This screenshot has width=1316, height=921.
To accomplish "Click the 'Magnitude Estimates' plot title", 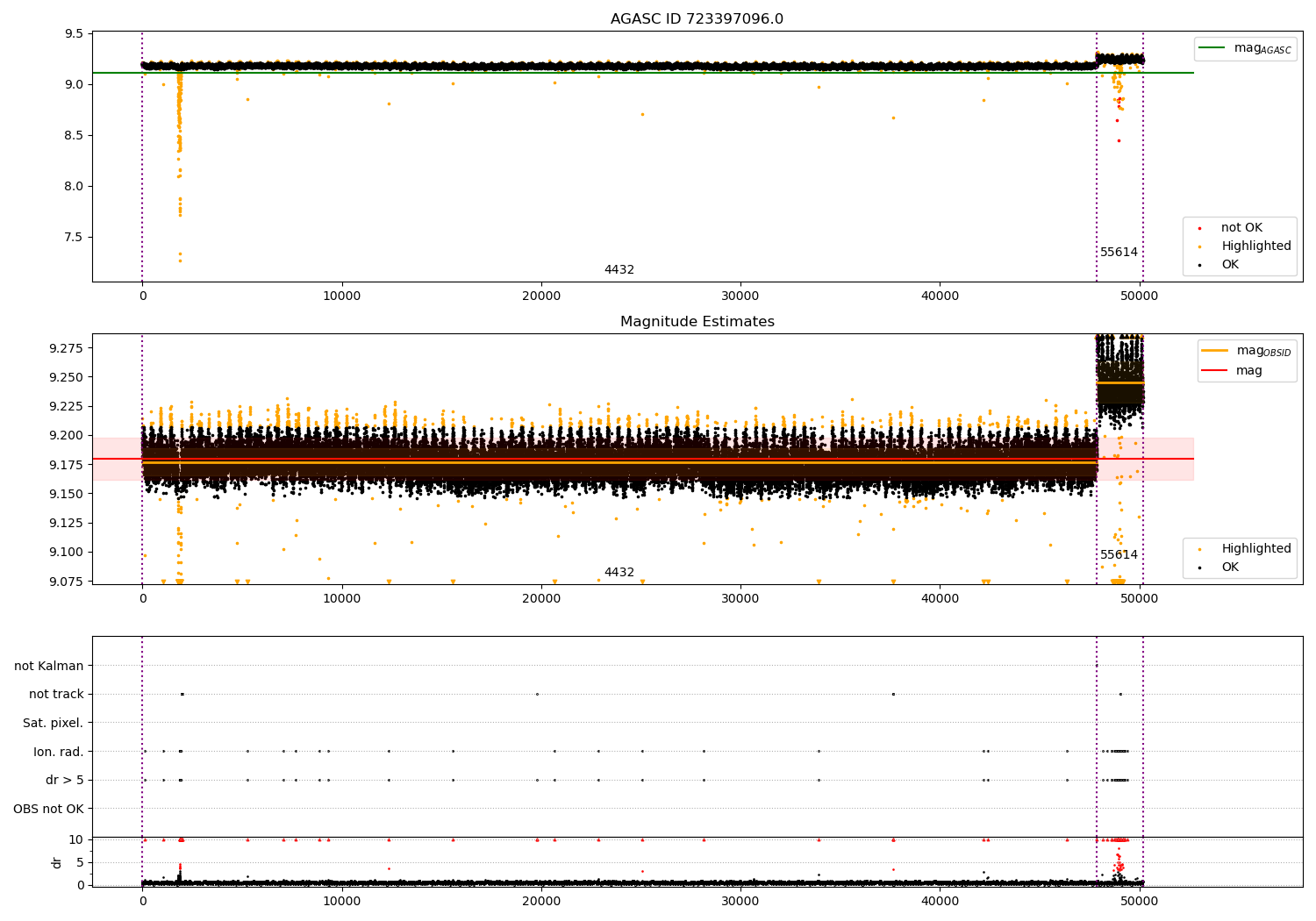I will 697,322.
